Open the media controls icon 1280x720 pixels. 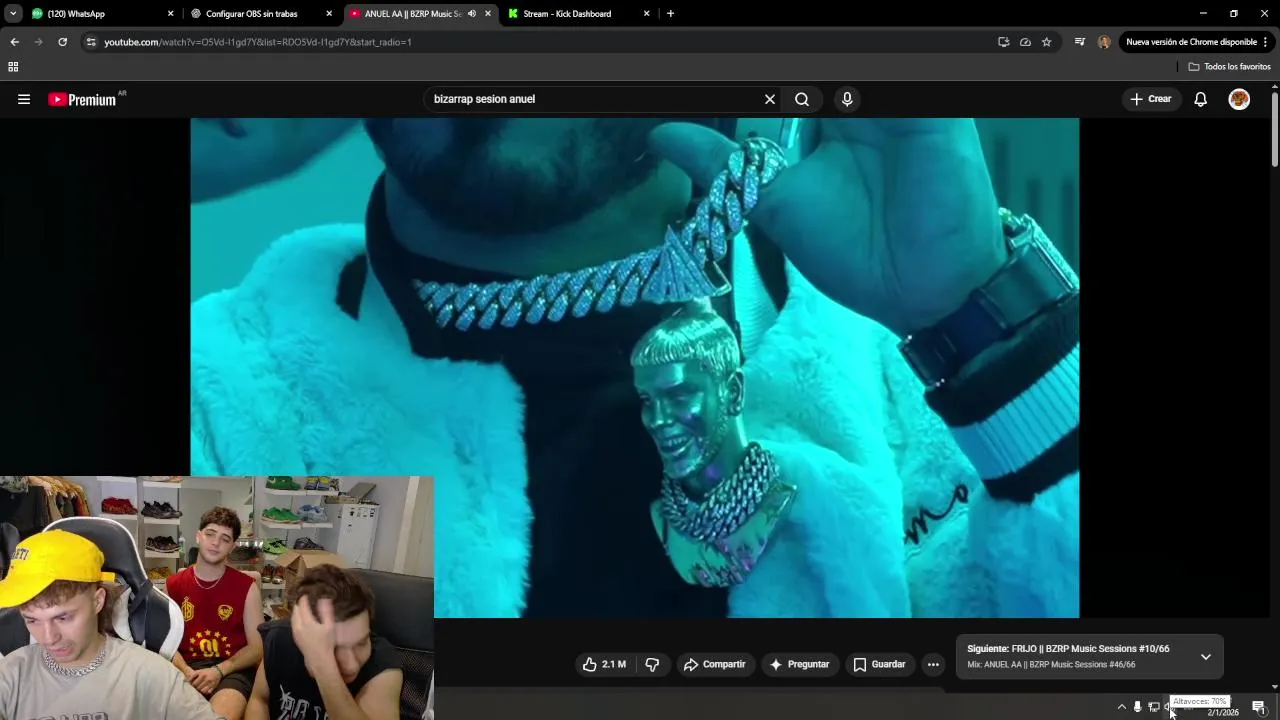coord(1080,42)
